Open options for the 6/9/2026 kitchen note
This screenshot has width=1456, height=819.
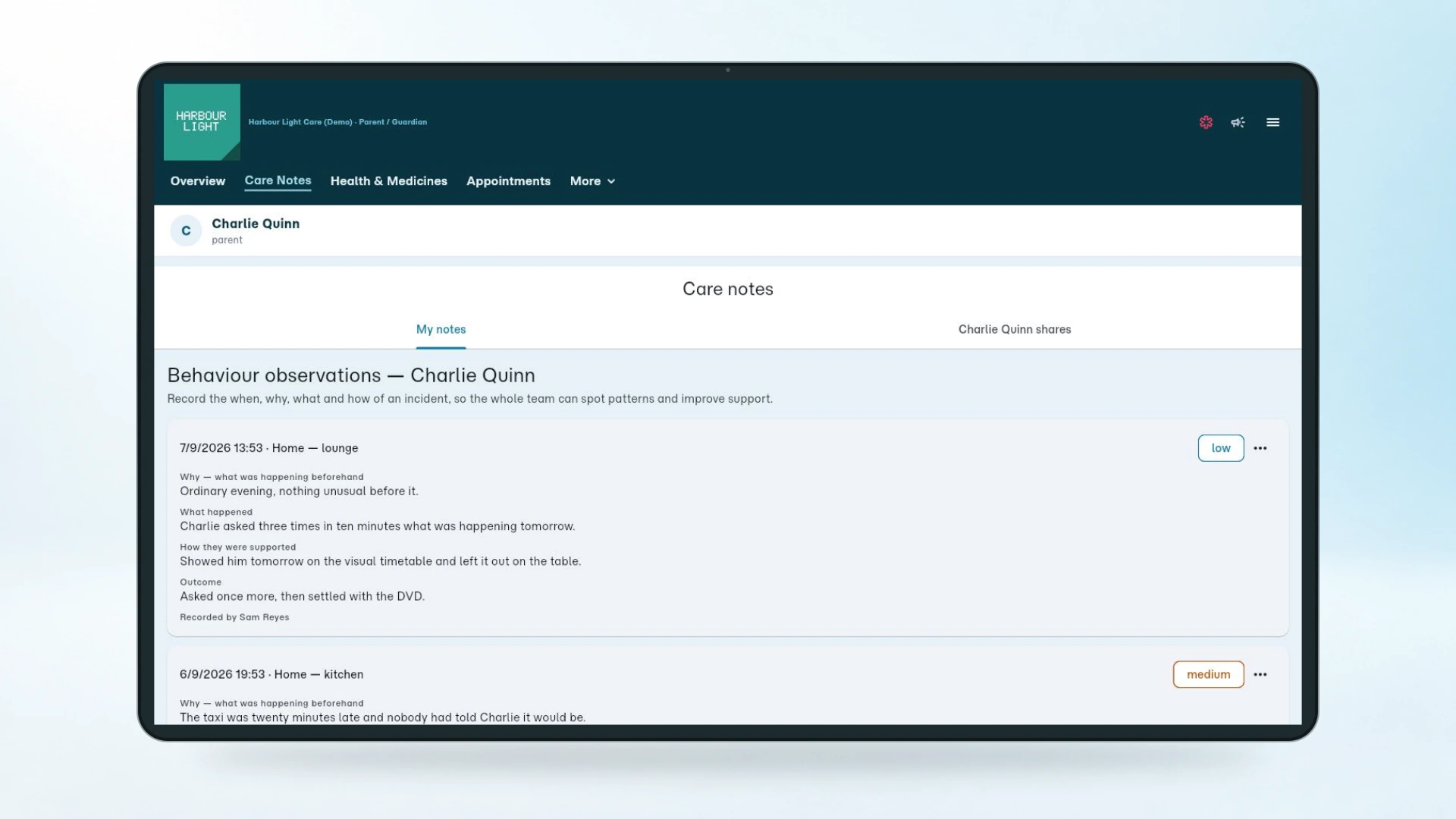coord(1260,674)
